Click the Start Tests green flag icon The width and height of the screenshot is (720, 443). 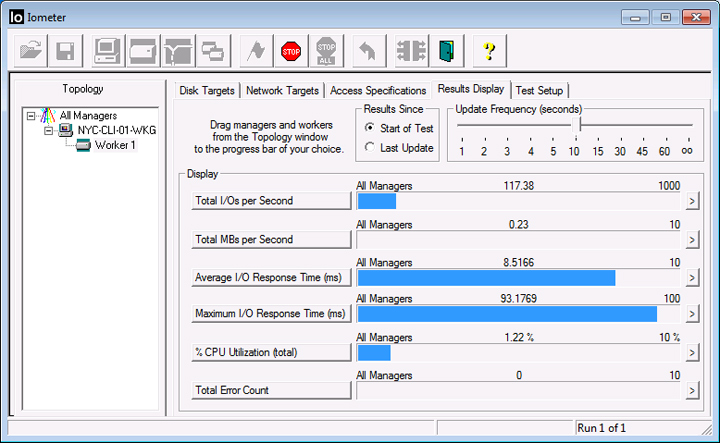[254, 50]
